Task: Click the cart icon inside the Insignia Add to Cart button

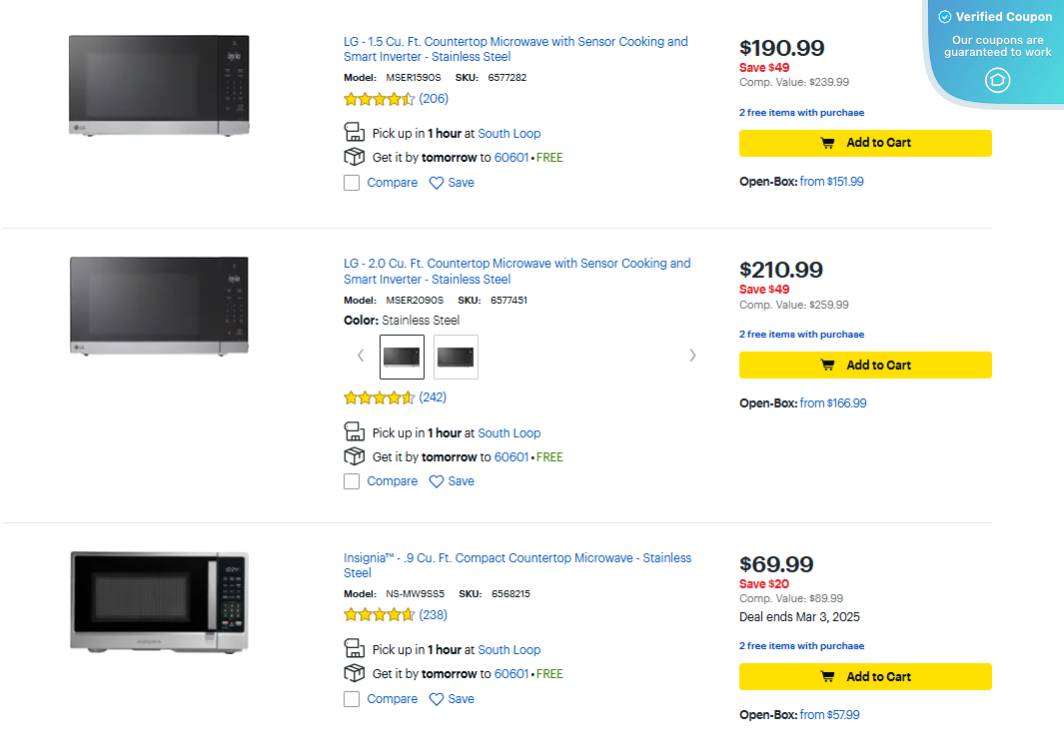Action: tap(828, 676)
